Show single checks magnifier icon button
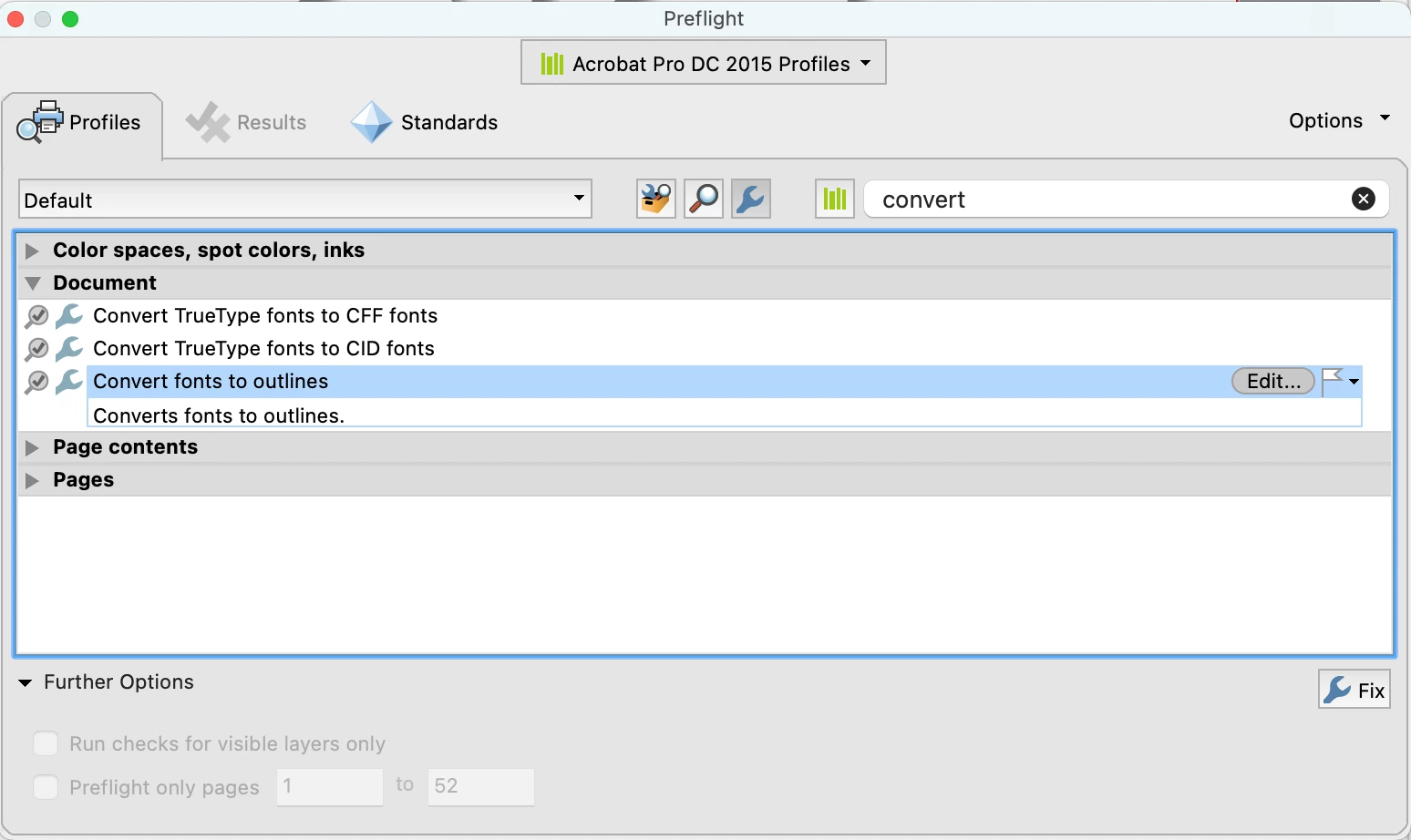Image resolution: width=1411 pixels, height=840 pixels. pyautogui.click(x=704, y=199)
